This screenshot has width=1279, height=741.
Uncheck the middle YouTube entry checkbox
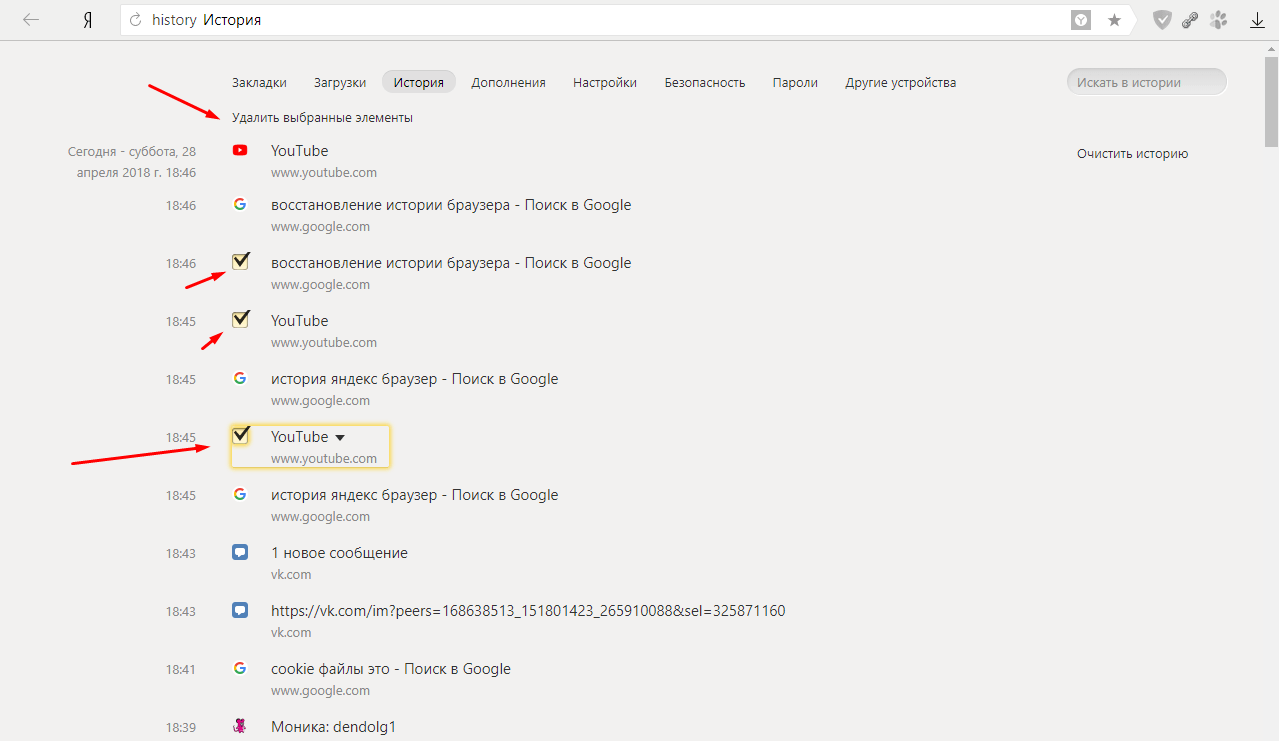click(240, 320)
